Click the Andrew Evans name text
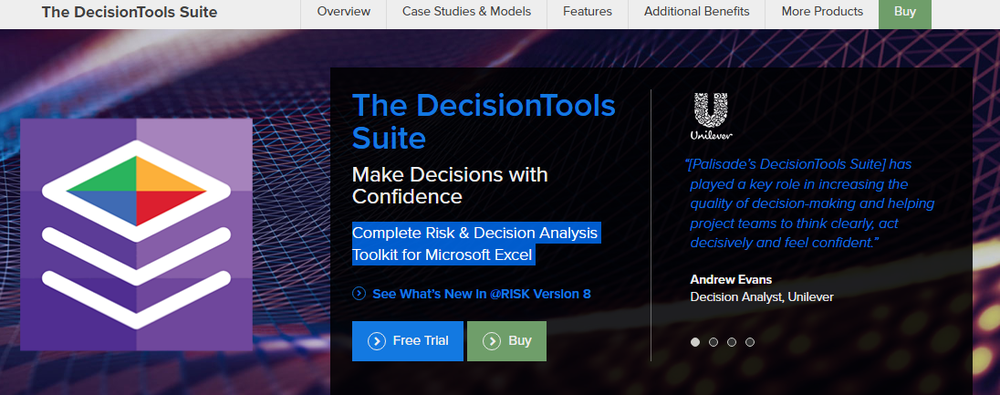The height and width of the screenshot is (395, 1000). [x=731, y=279]
